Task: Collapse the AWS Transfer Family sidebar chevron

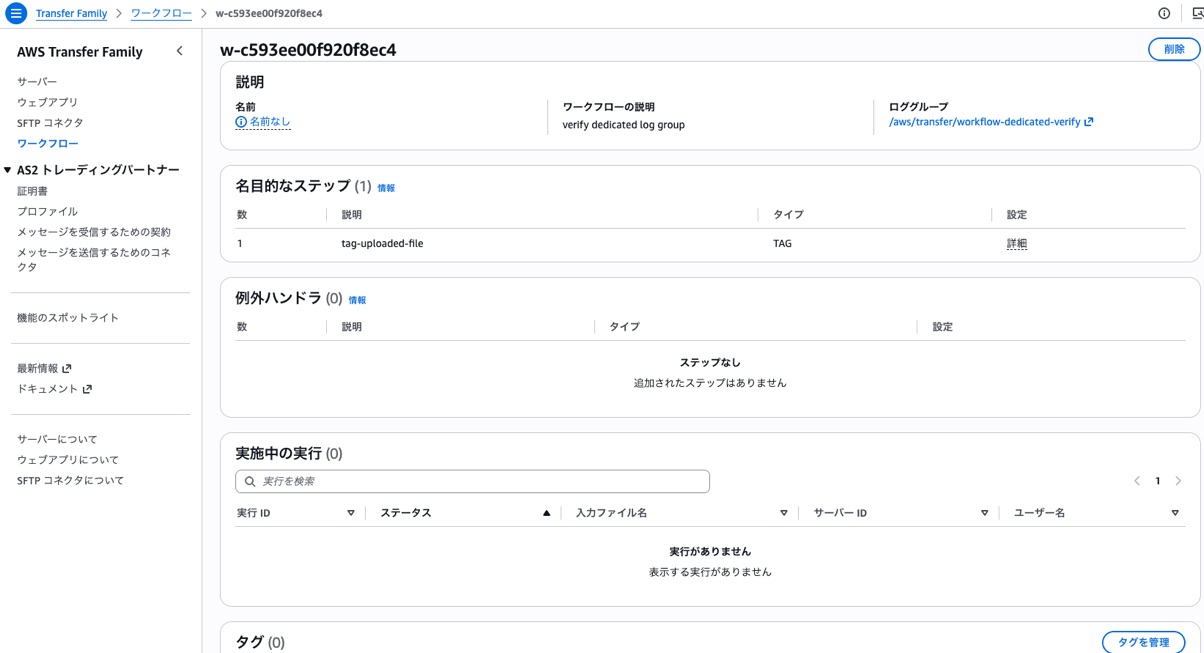Action: (179, 51)
